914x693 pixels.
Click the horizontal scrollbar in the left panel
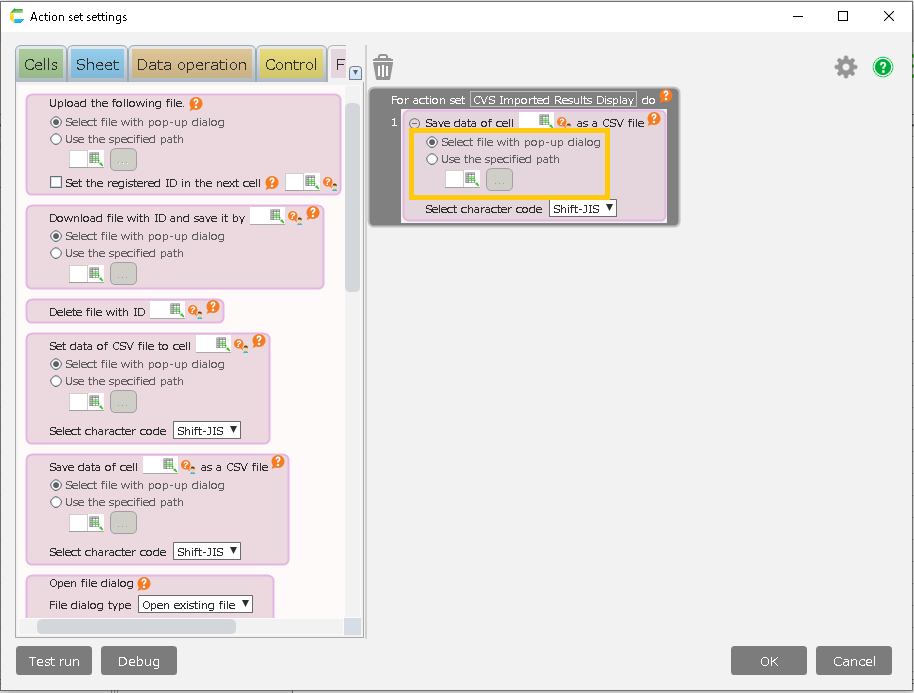(136, 626)
